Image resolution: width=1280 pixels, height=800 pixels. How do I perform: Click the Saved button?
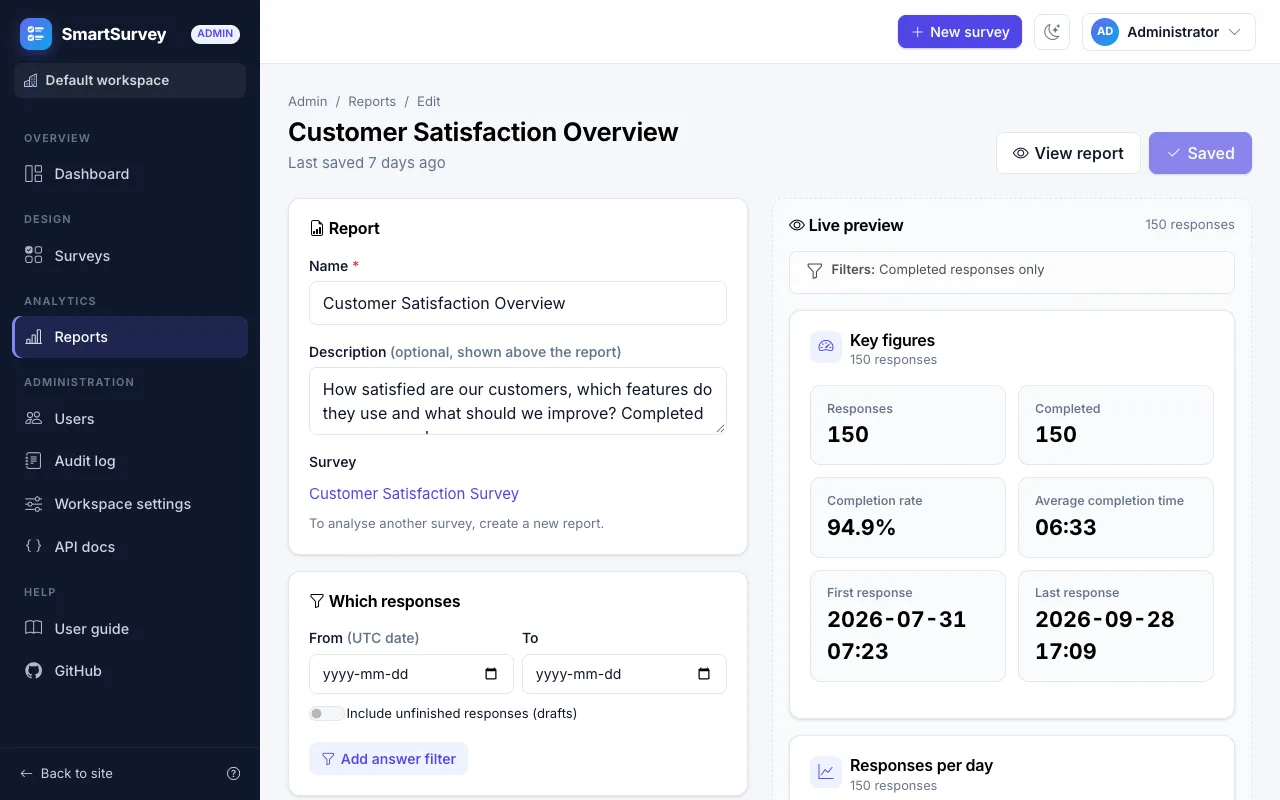(1200, 153)
